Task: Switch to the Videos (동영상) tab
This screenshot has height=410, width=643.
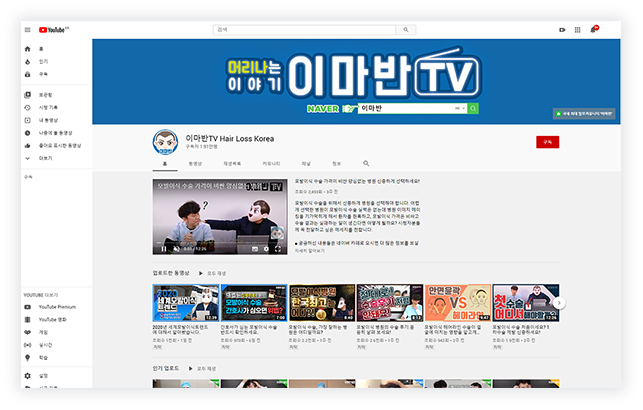Action: pos(195,164)
